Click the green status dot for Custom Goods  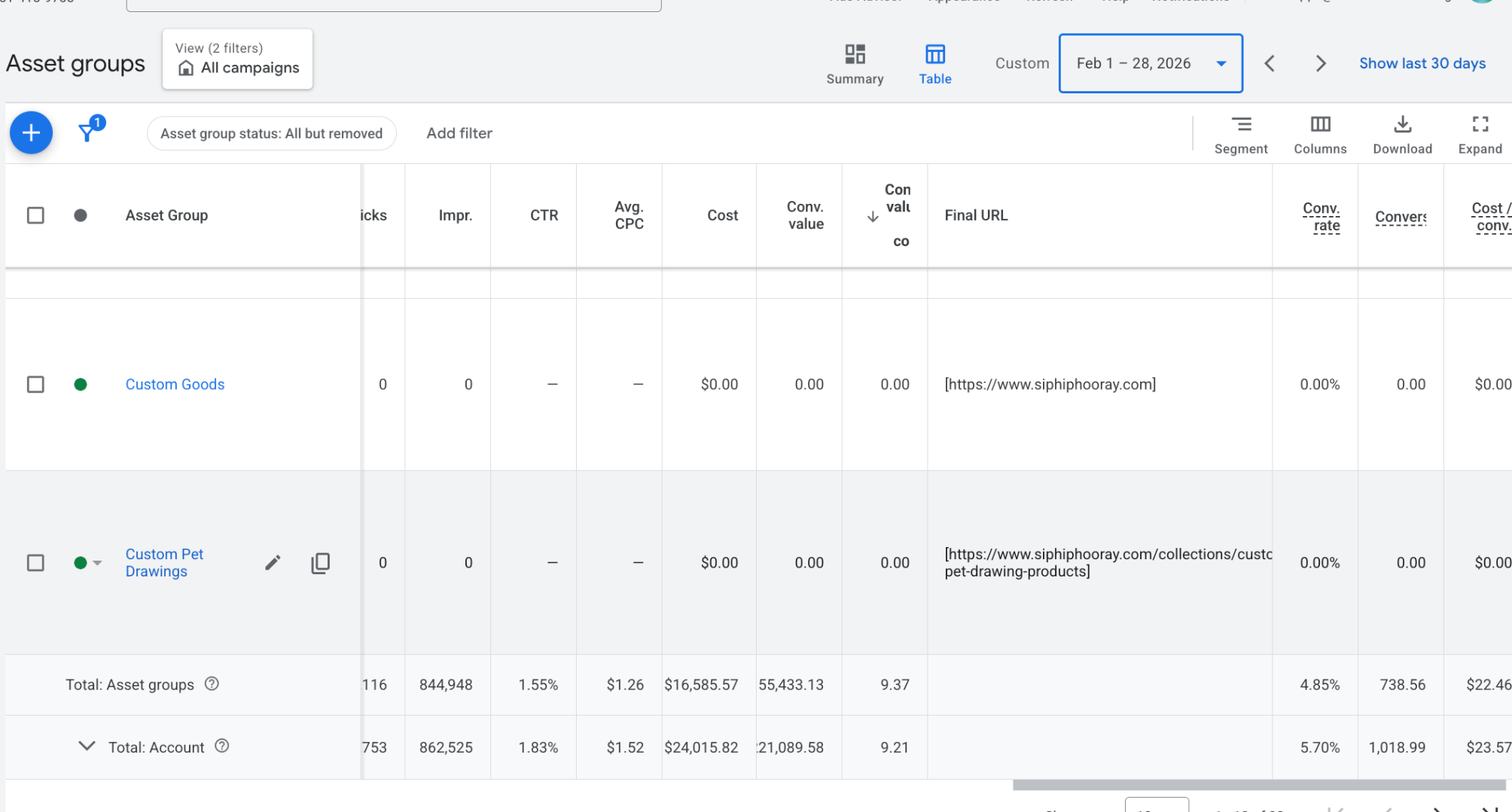click(81, 385)
